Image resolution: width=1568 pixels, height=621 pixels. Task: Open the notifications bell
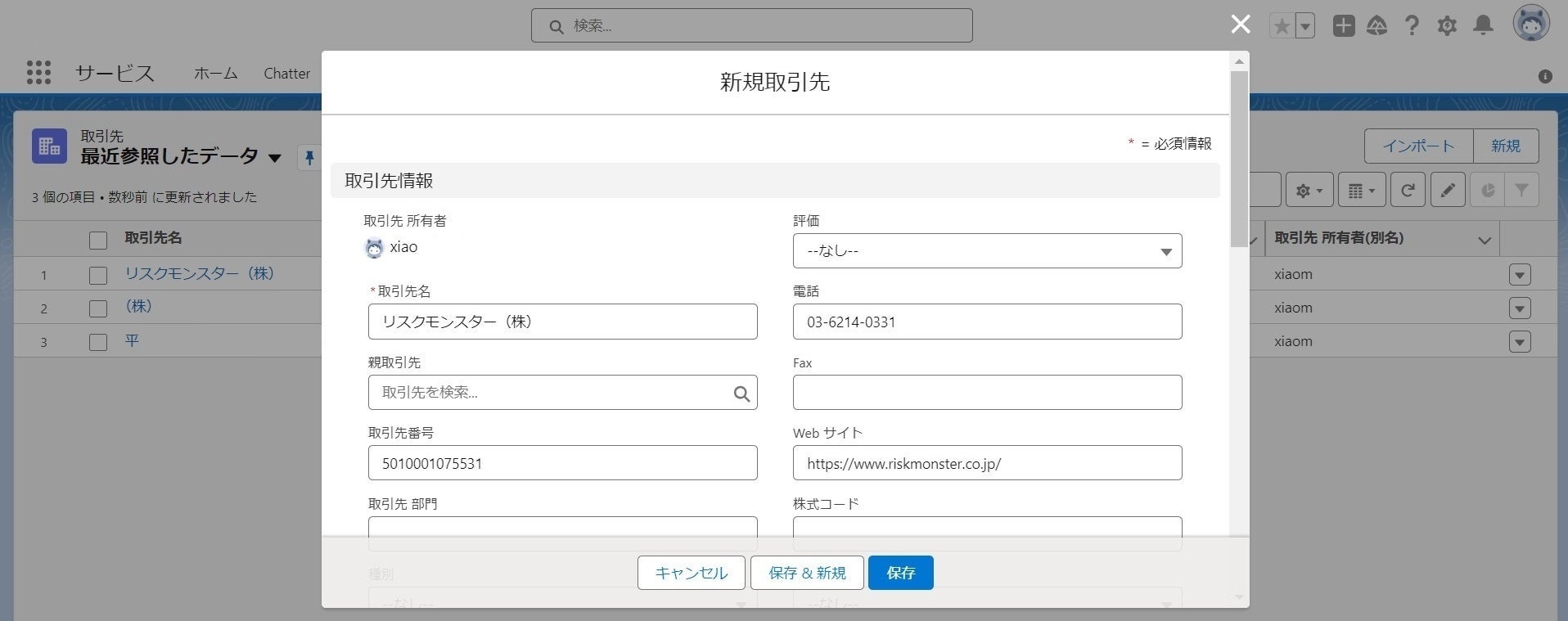1483,26
